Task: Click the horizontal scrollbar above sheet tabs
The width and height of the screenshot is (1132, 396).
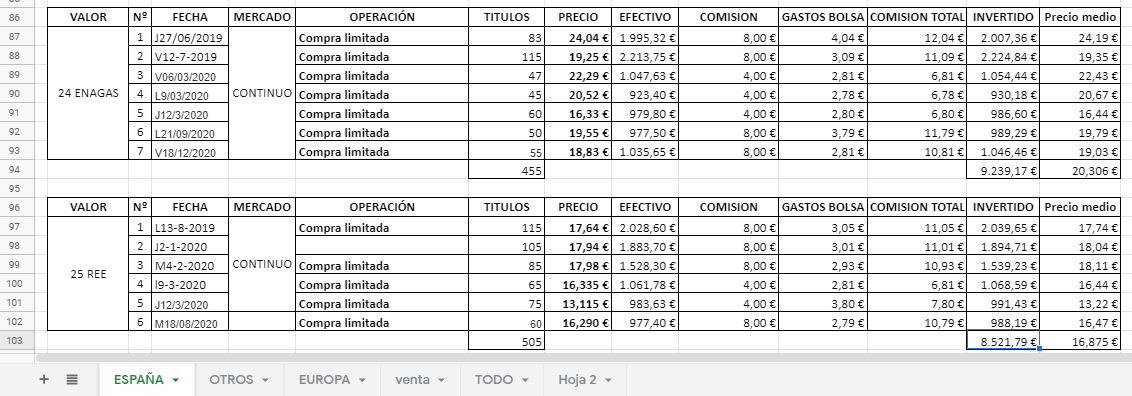Action: click(x=578, y=357)
